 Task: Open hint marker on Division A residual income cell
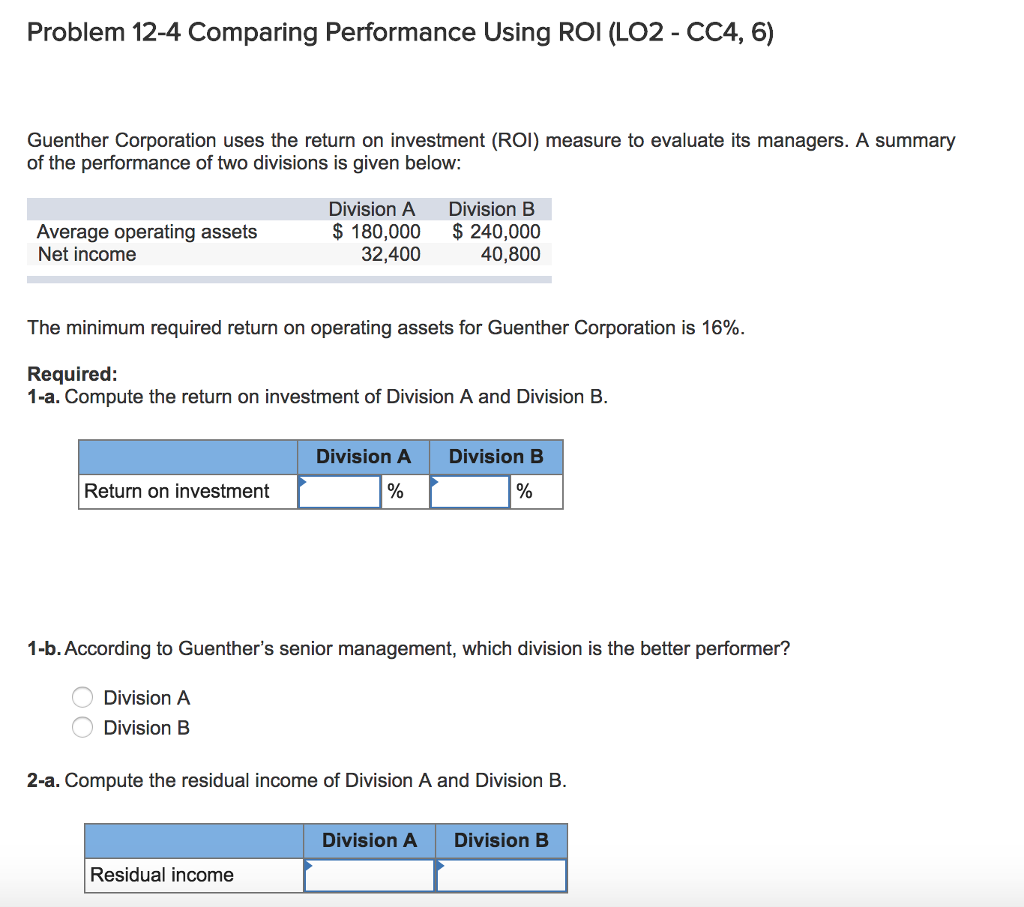[x=308, y=864]
